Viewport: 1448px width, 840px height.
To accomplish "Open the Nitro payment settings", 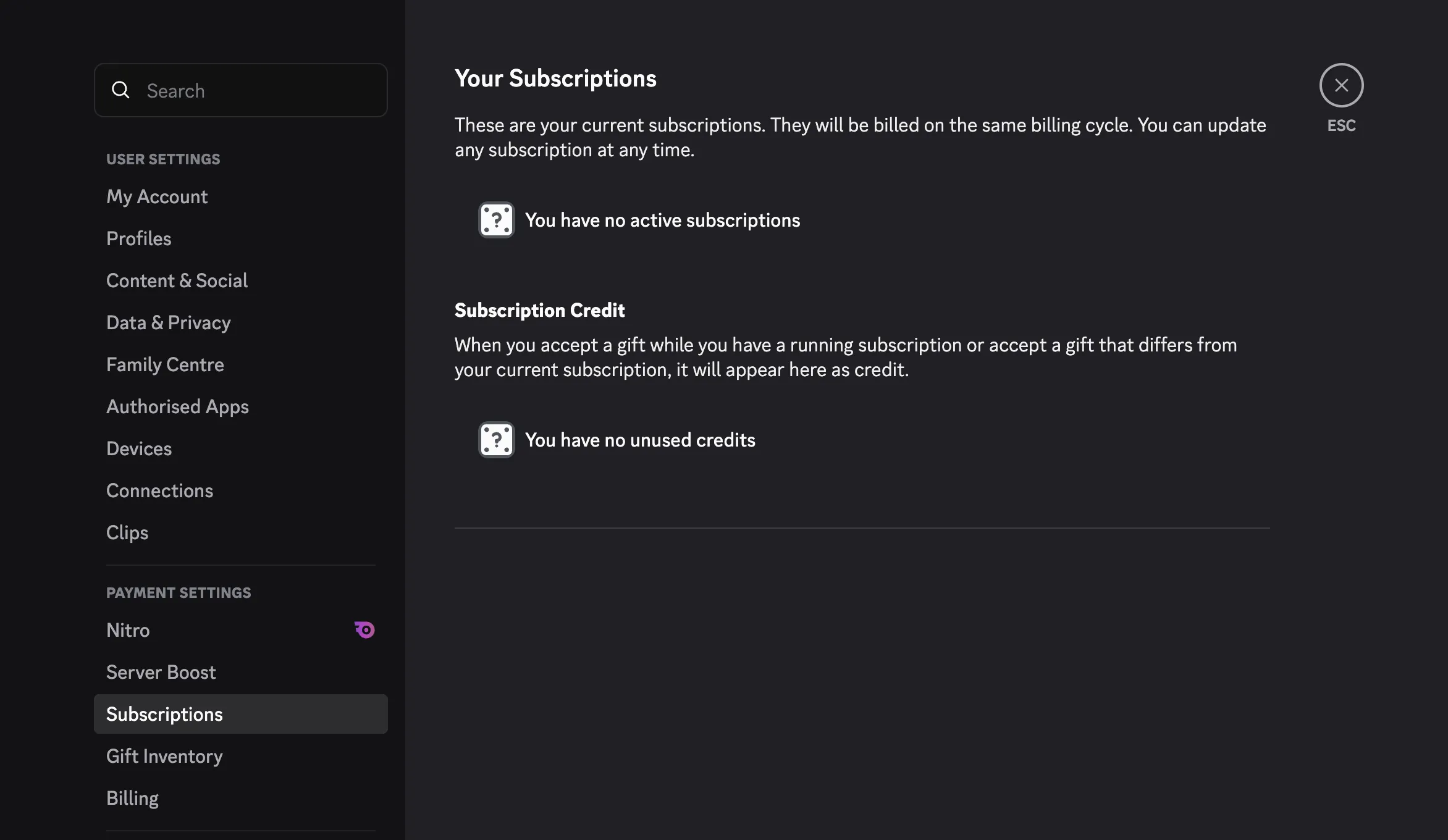I will (x=128, y=630).
